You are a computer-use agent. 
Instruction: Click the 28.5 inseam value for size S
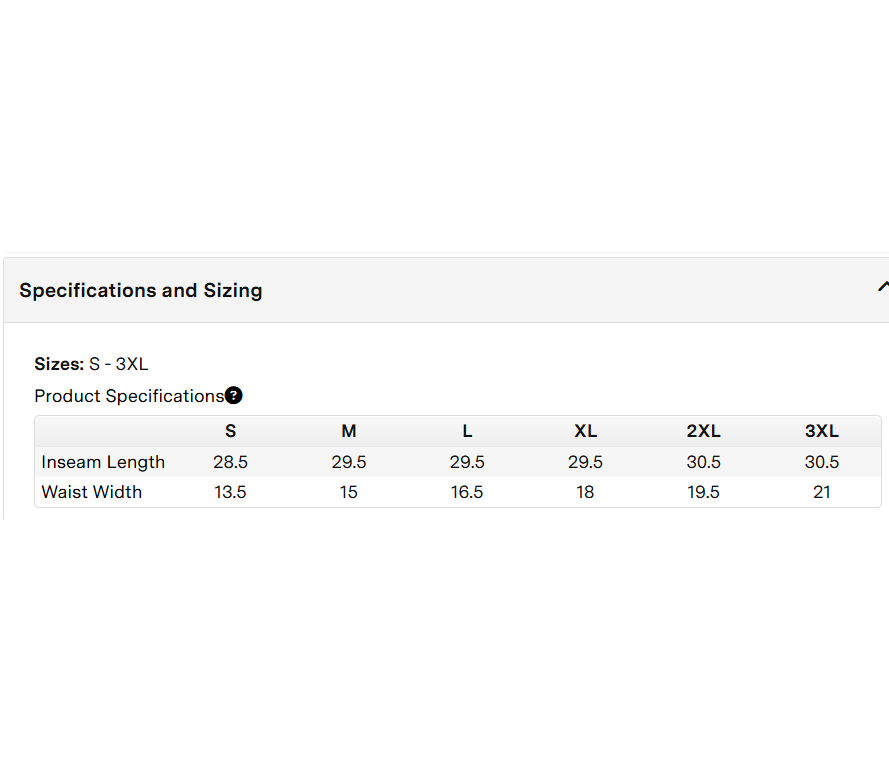click(x=231, y=462)
